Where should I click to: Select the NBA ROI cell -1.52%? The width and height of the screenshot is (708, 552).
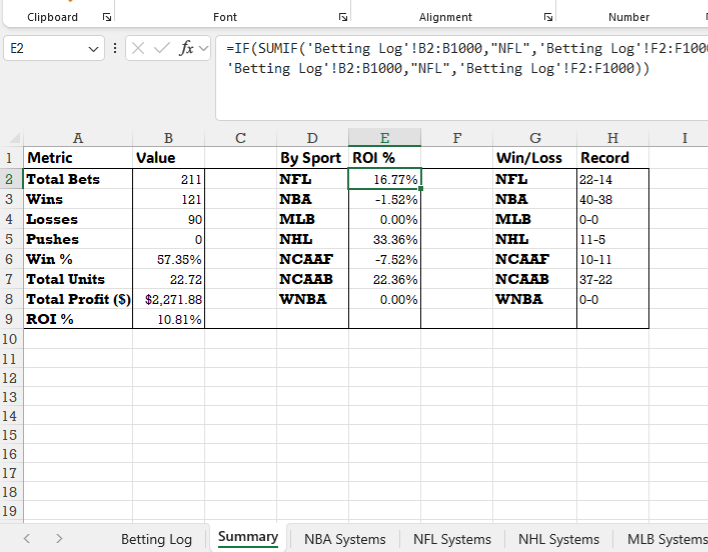pyautogui.click(x=384, y=199)
